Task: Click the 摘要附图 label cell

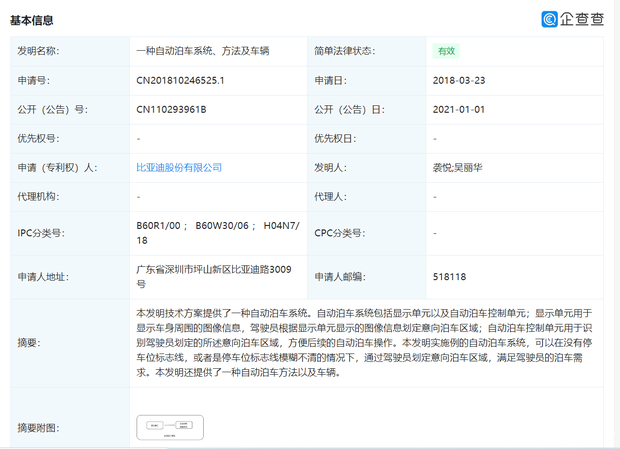Action: (38, 428)
